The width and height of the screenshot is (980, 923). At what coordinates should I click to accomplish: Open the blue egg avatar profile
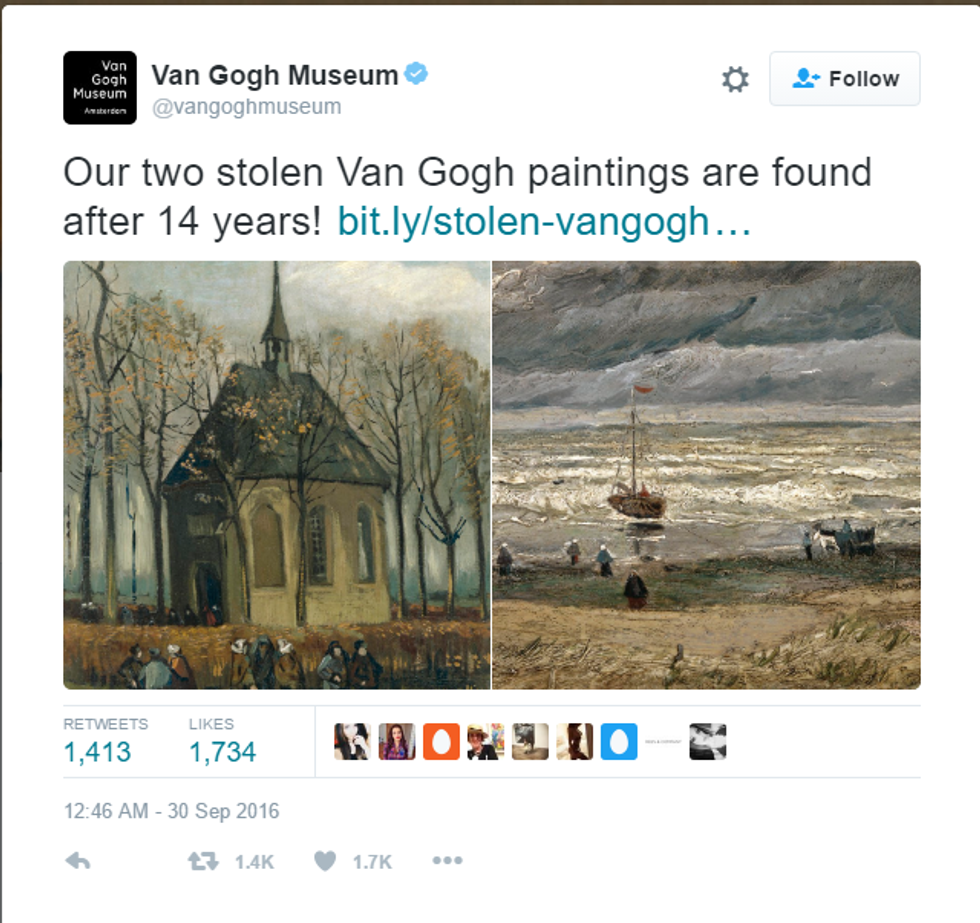tap(619, 742)
